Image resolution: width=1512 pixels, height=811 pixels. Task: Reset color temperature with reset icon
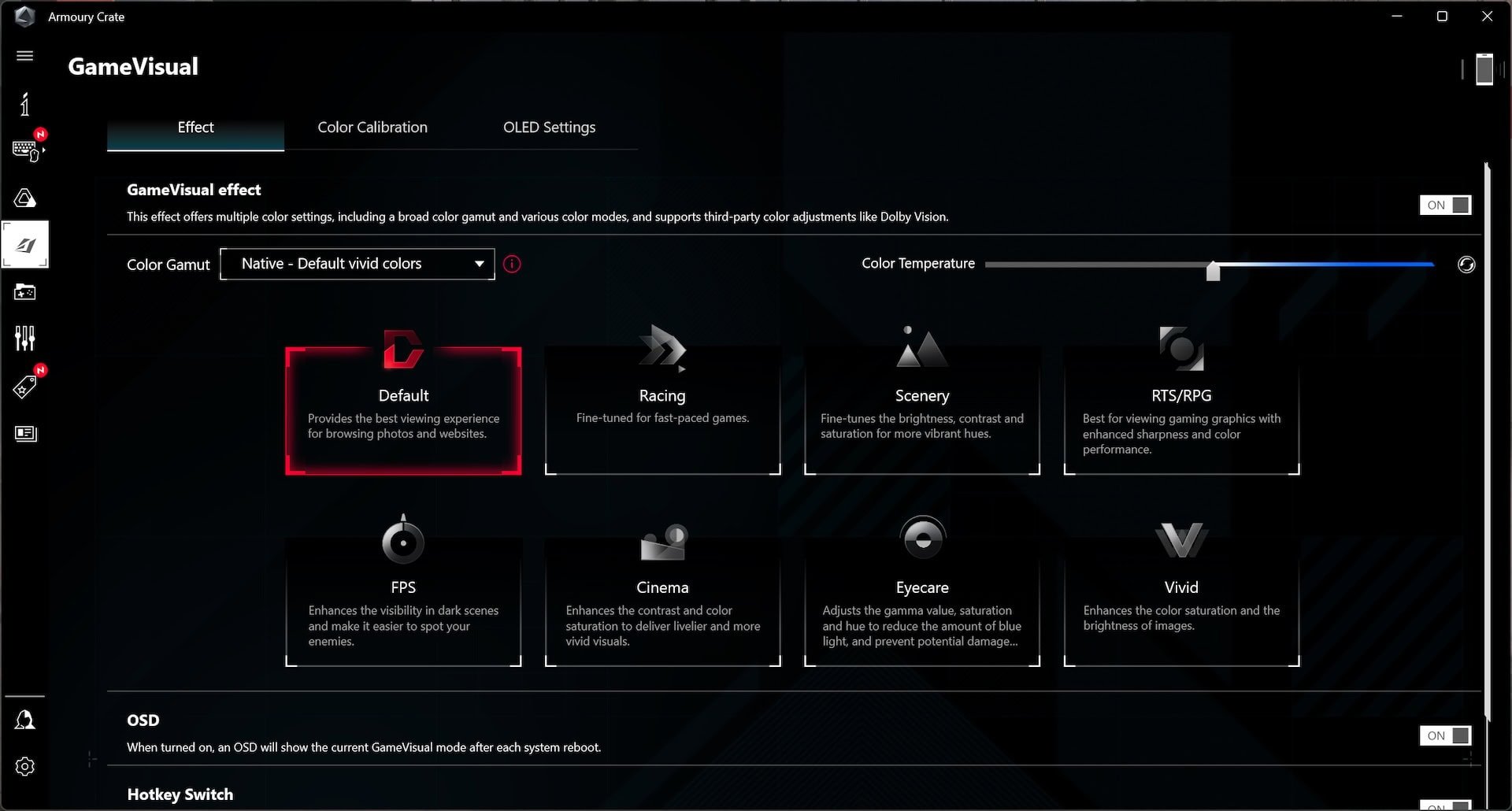point(1466,265)
